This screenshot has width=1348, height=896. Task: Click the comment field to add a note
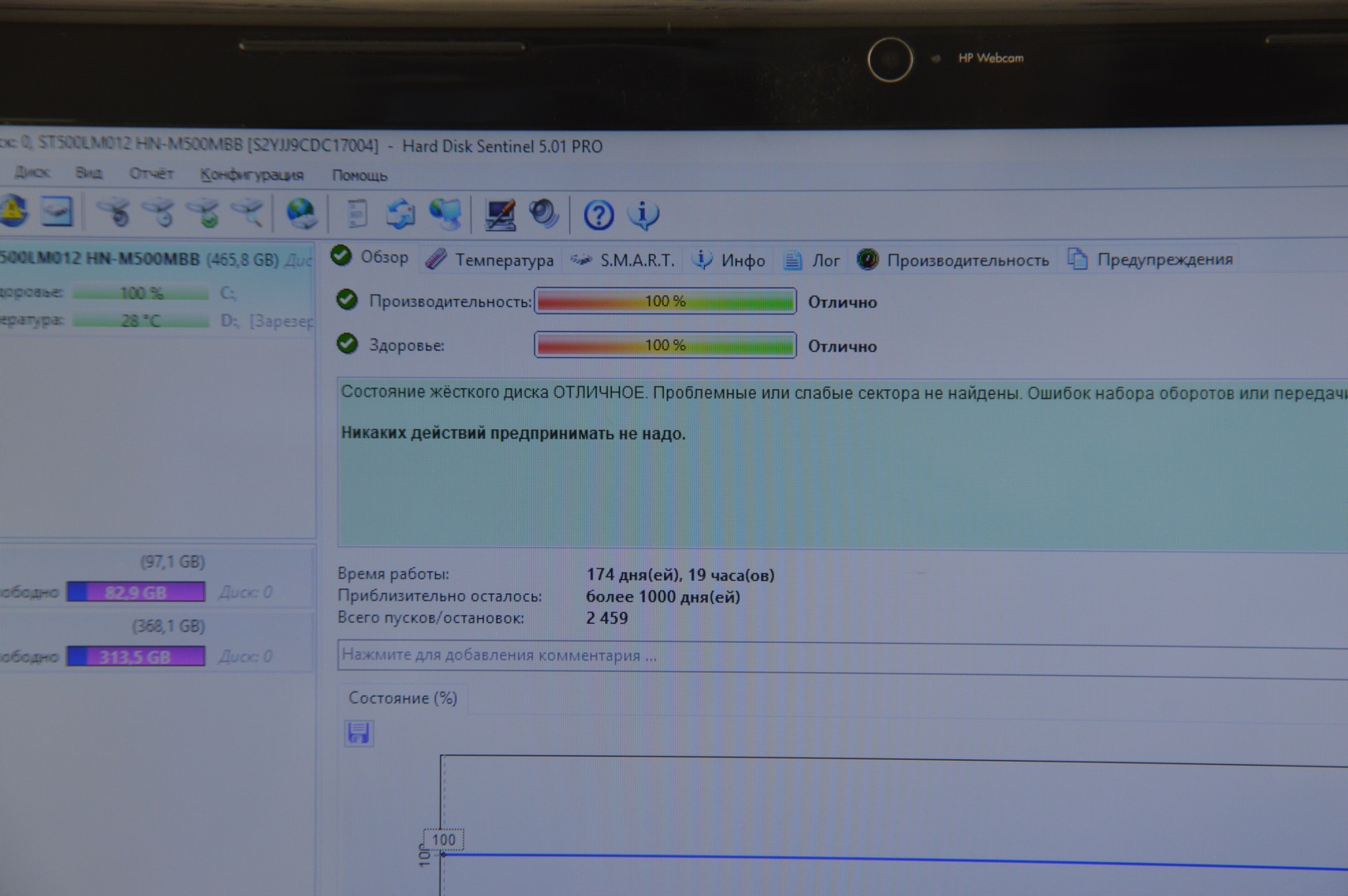tap(830, 655)
